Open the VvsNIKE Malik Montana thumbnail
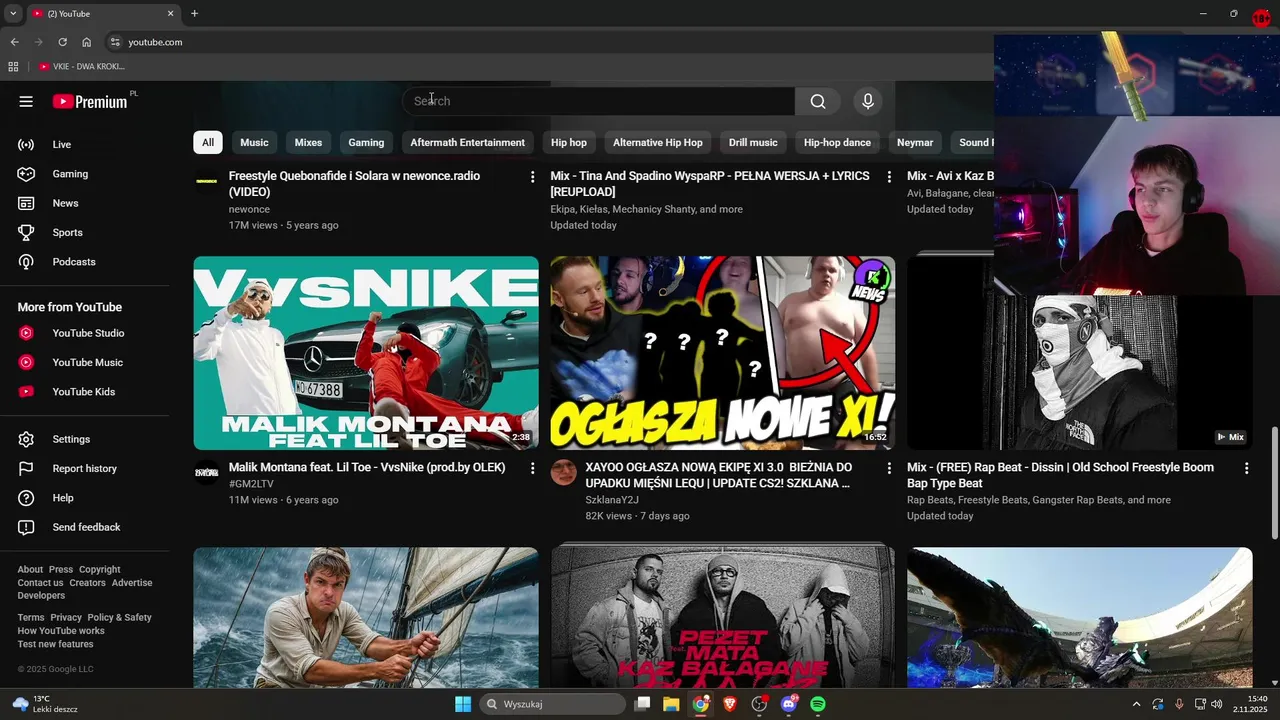Image resolution: width=1280 pixels, height=720 pixels. coord(366,353)
